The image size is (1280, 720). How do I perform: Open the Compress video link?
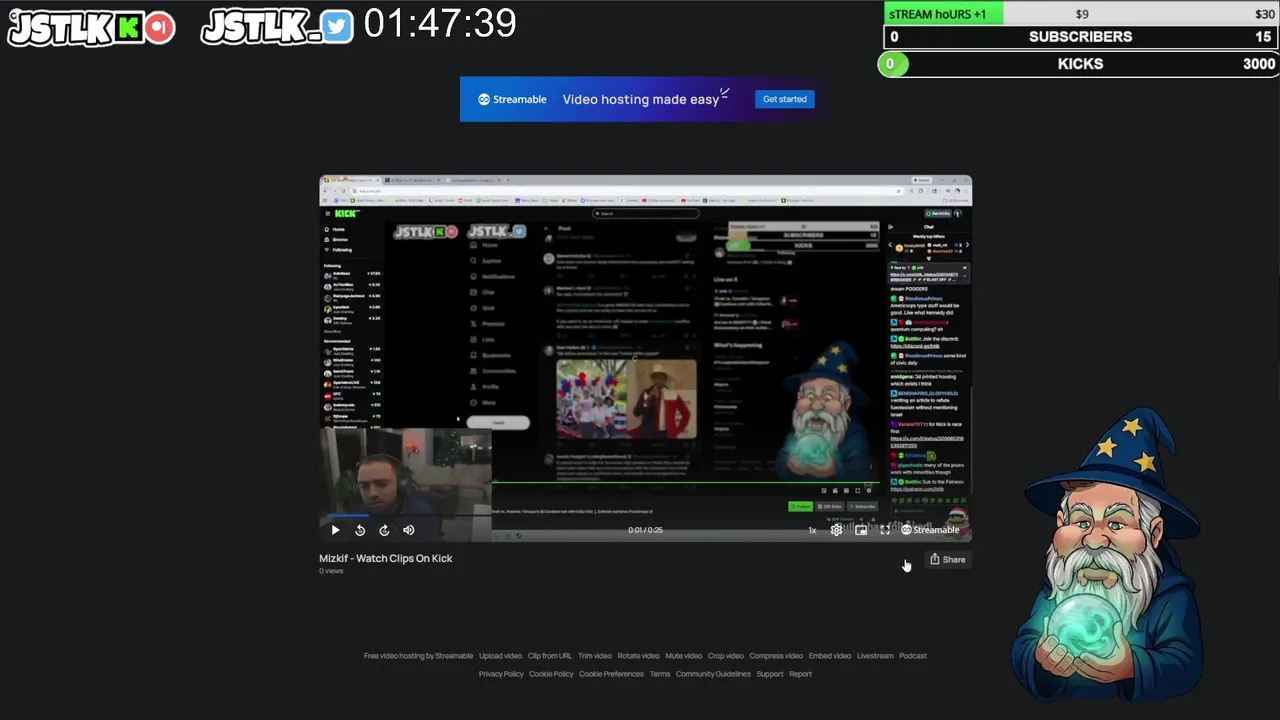[776, 656]
